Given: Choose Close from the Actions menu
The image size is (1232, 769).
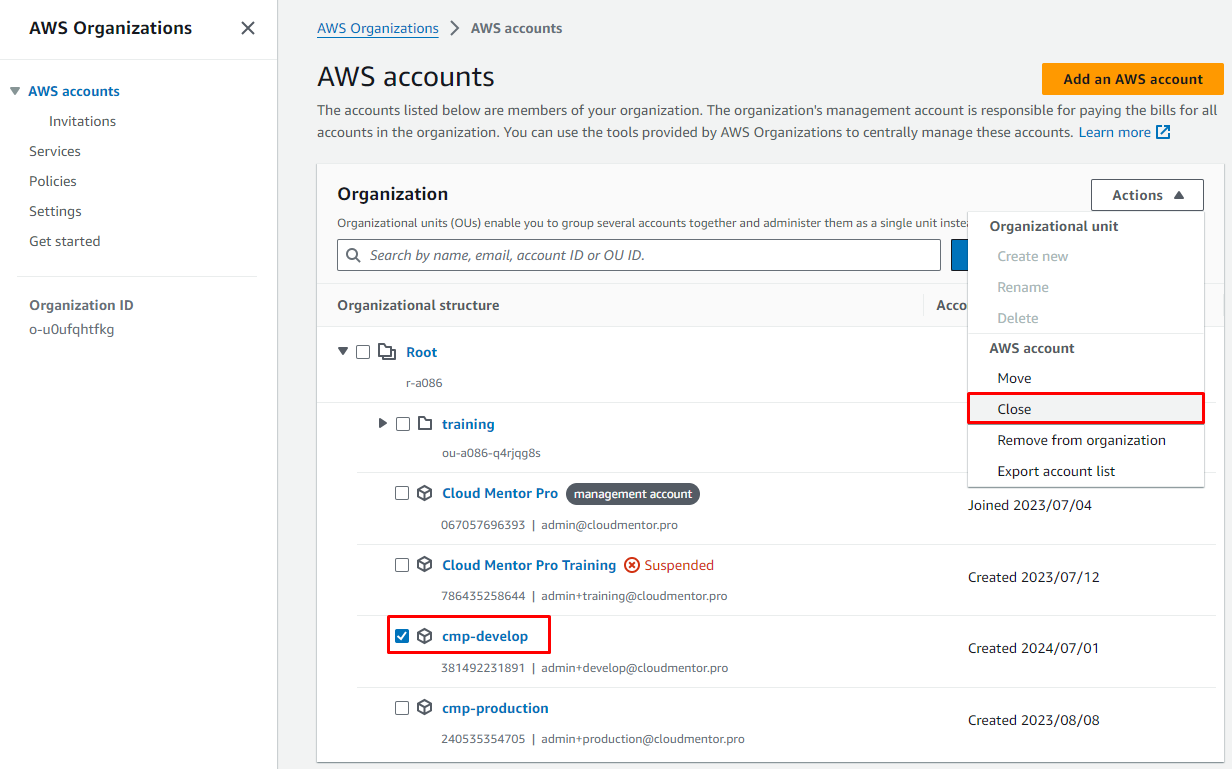Looking at the screenshot, I should tap(1014, 409).
